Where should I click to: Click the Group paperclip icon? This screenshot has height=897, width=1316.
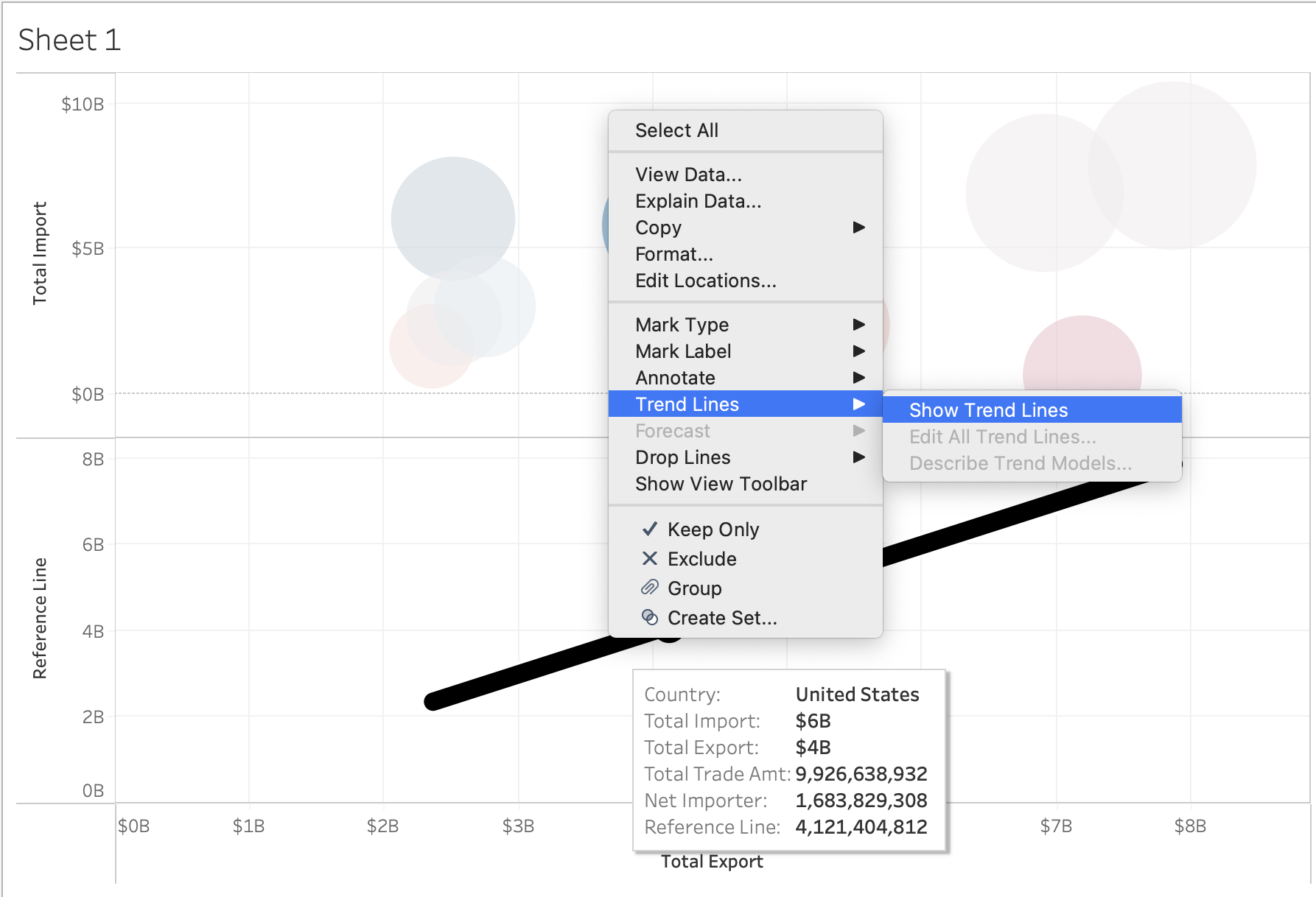click(x=649, y=588)
